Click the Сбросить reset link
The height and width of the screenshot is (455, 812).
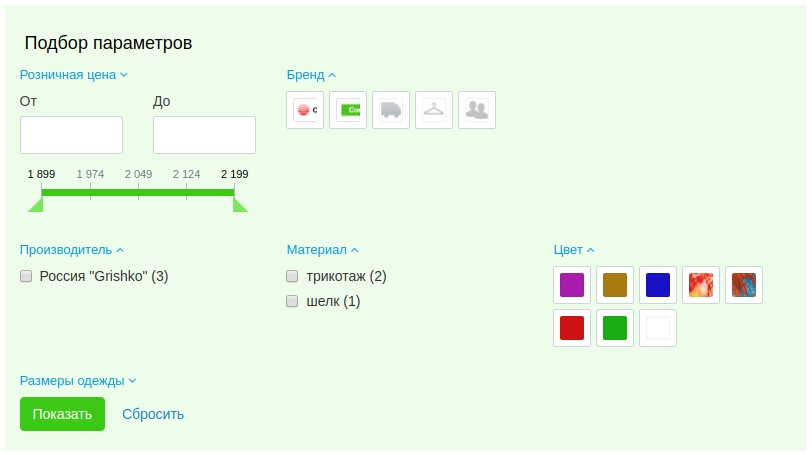pyautogui.click(x=153, y=414)
